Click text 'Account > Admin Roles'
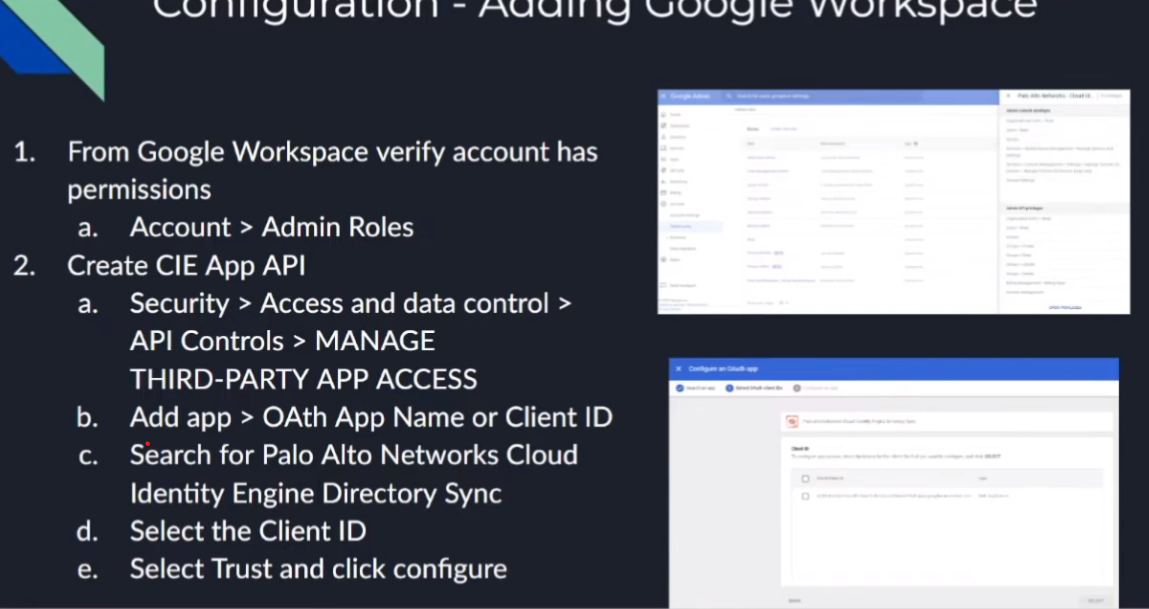The height and width of the screenshot is (609, 1149). (x=272, y=227)
